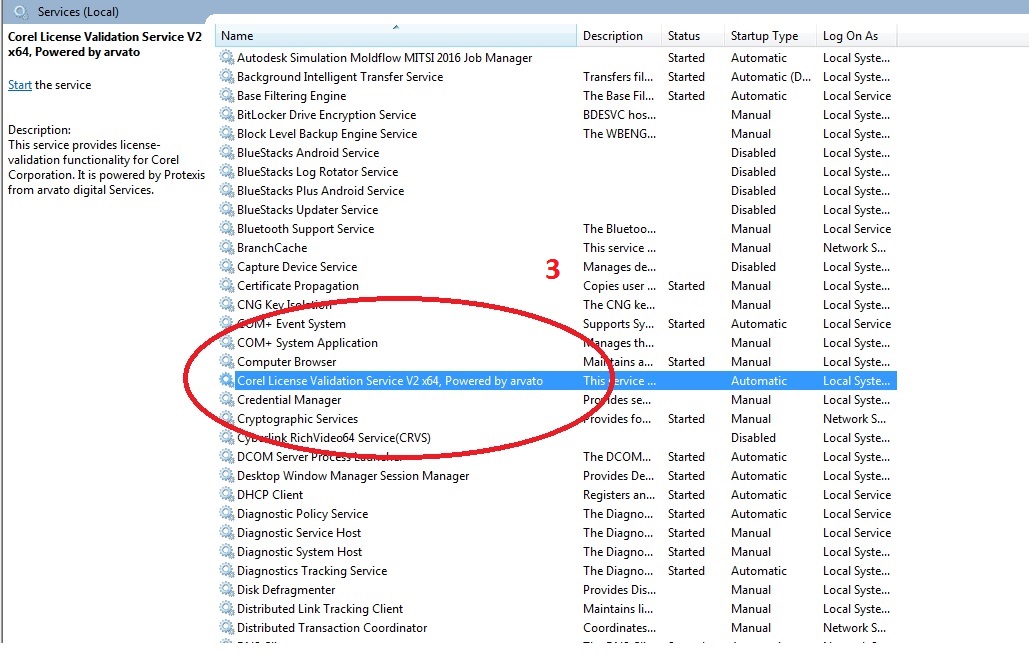The height and width of the screenshot is (662, 1029).
Task: Select Cryptographic Services name
Action: [297, 419]
